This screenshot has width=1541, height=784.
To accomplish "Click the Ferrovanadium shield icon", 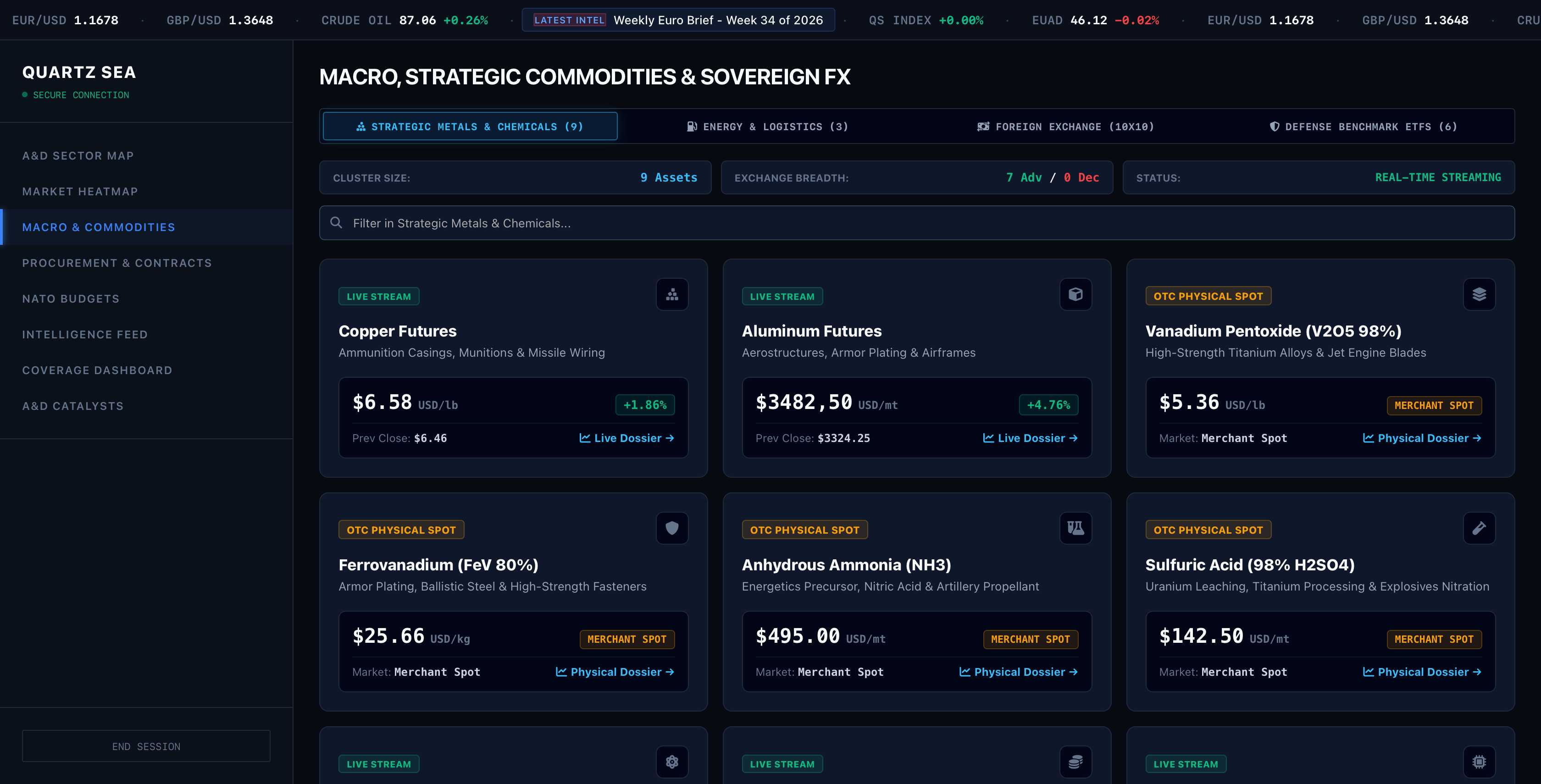I will click(x=672, y=528).
